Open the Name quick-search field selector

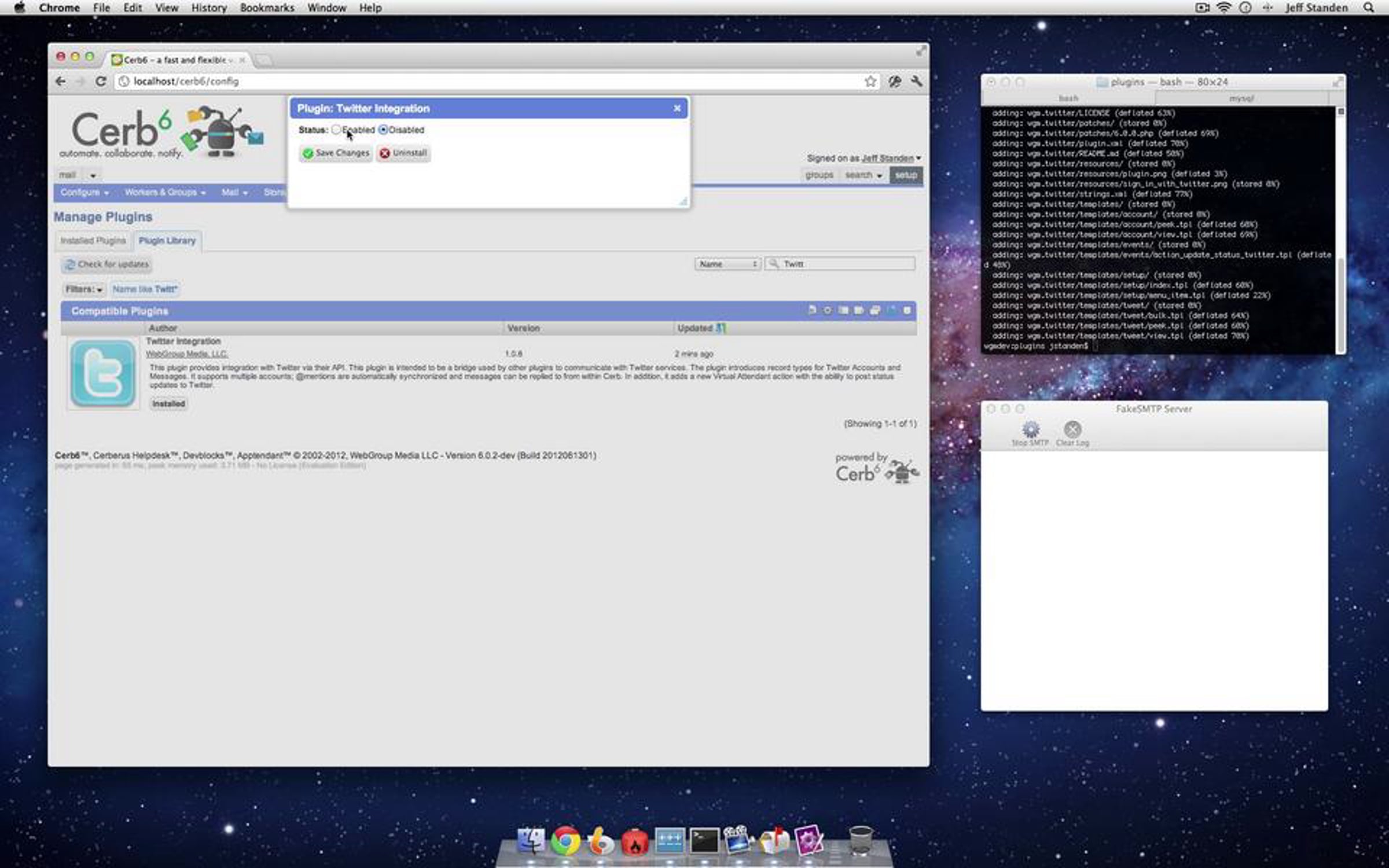coord(727,264)
